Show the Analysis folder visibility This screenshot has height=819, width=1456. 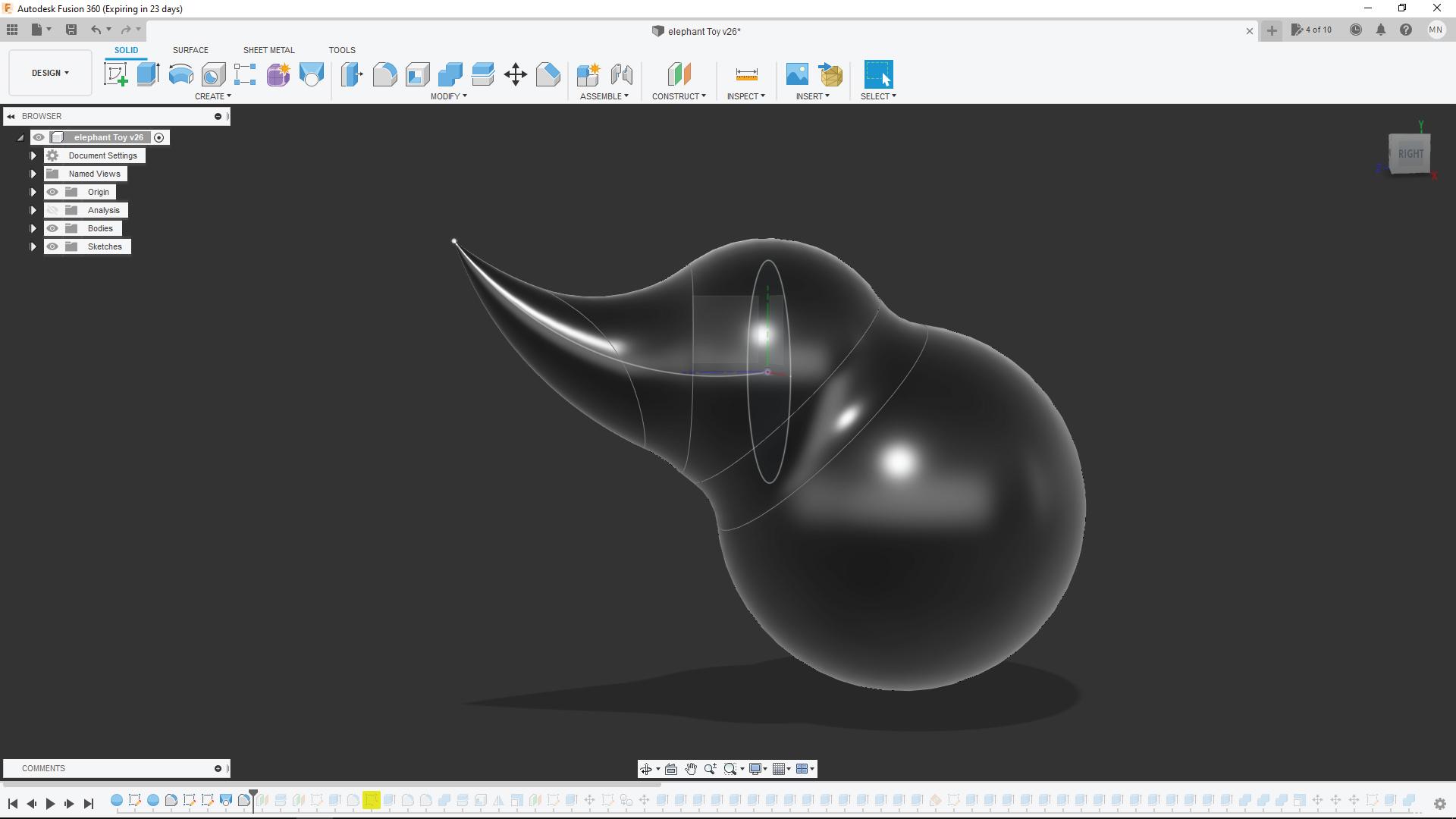[52, 210]
